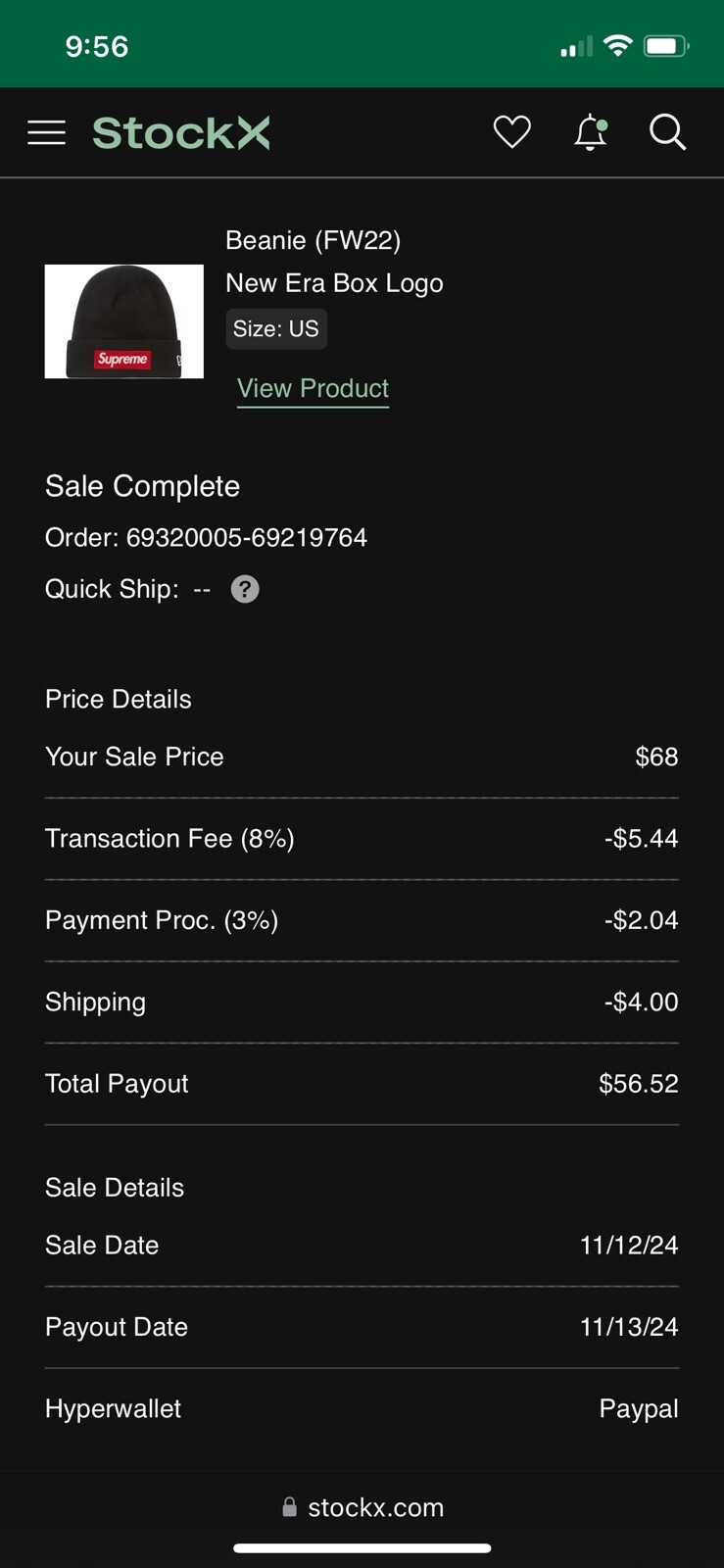Tap the Total Payout amount $56.52
Screen dimensions: 724x1568
638,1084
